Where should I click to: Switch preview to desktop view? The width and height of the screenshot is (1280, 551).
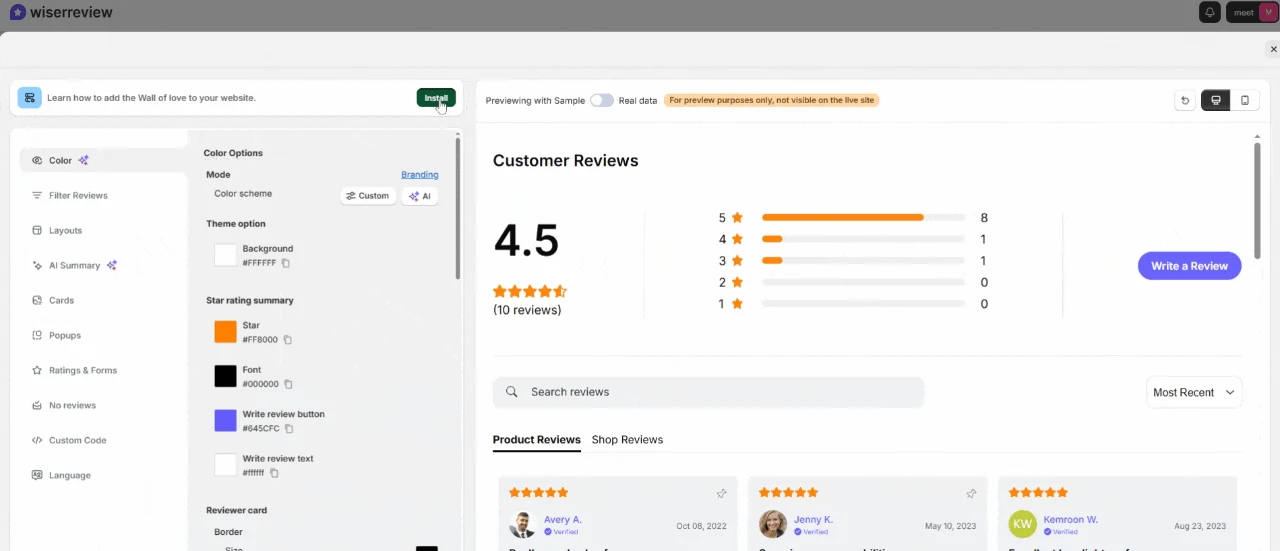click(1216, 100)
